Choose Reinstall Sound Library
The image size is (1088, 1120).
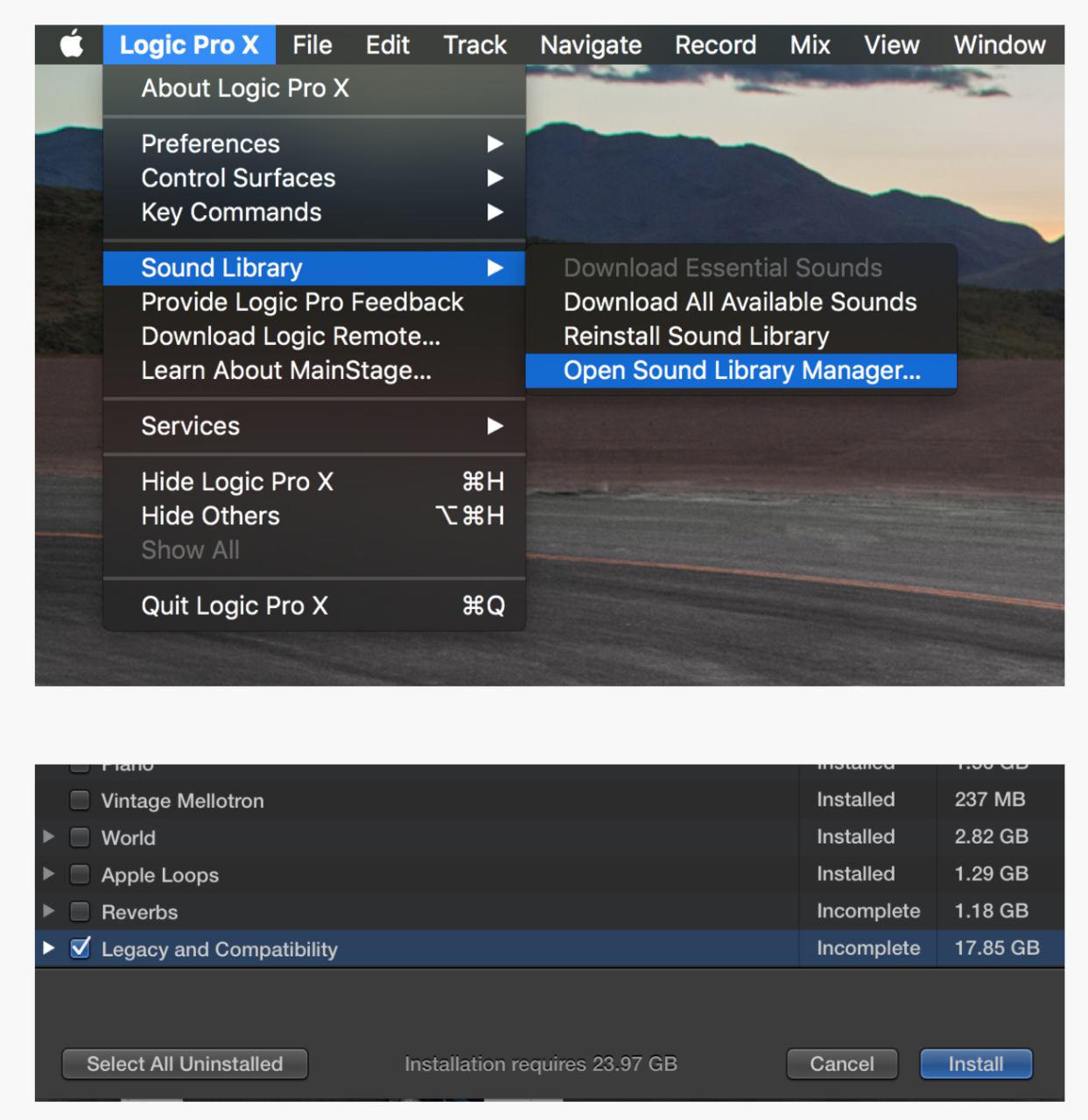[x=741, y=336]
